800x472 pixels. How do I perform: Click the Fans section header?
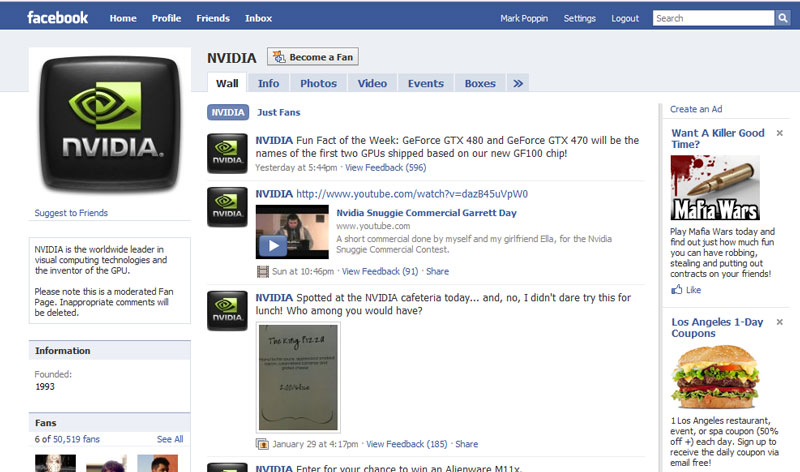pos(110,423)
